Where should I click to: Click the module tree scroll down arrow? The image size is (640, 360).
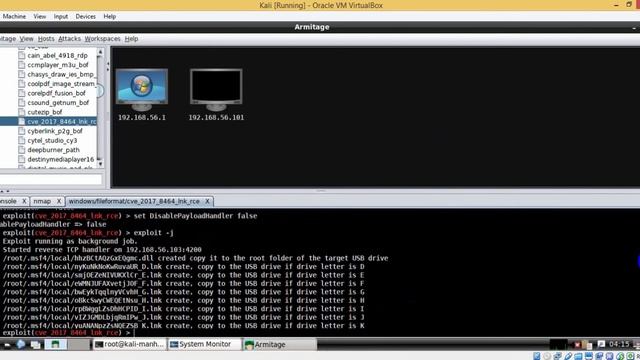point(100,164)
